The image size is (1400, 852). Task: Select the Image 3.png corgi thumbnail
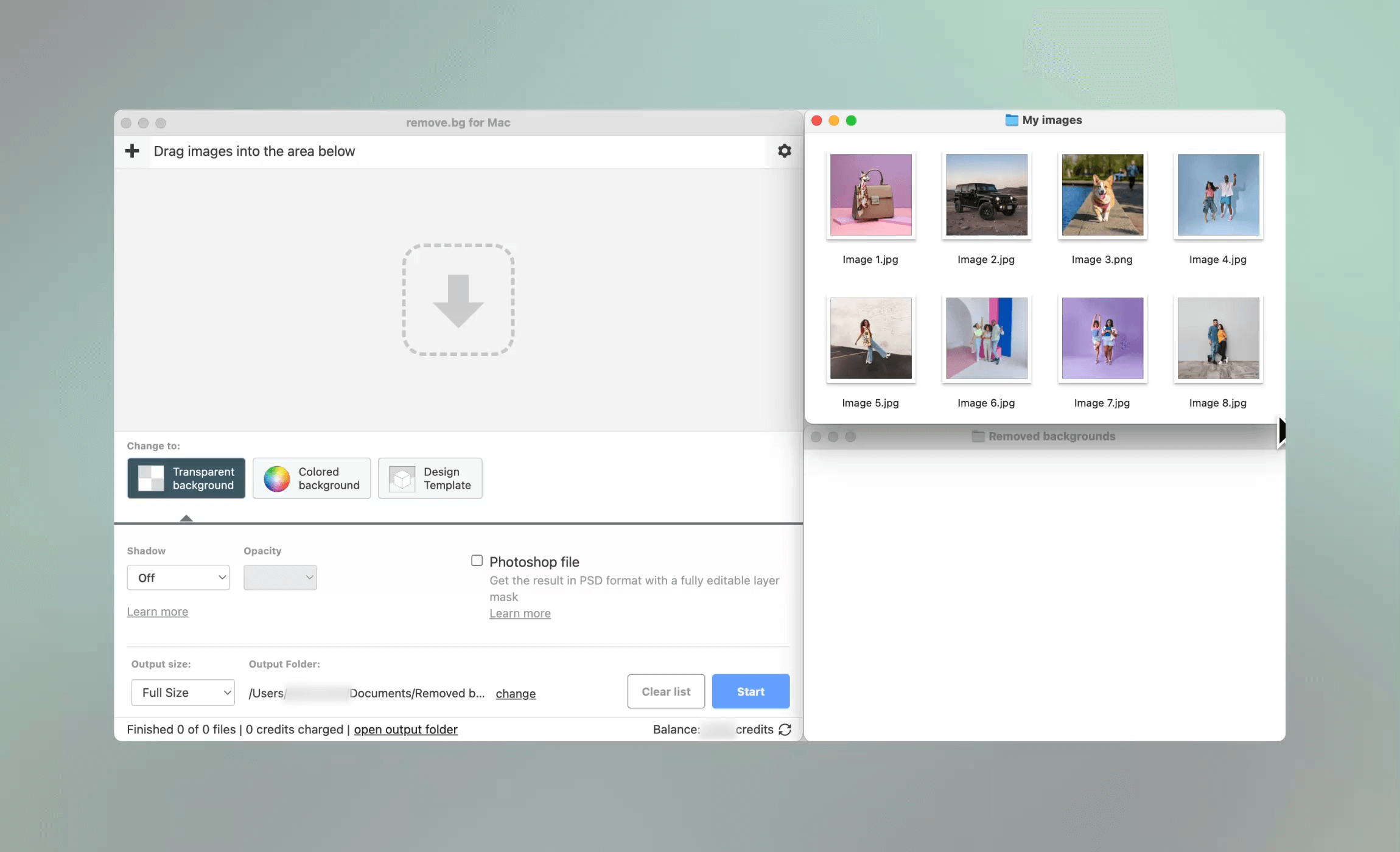click(1102, 195)
